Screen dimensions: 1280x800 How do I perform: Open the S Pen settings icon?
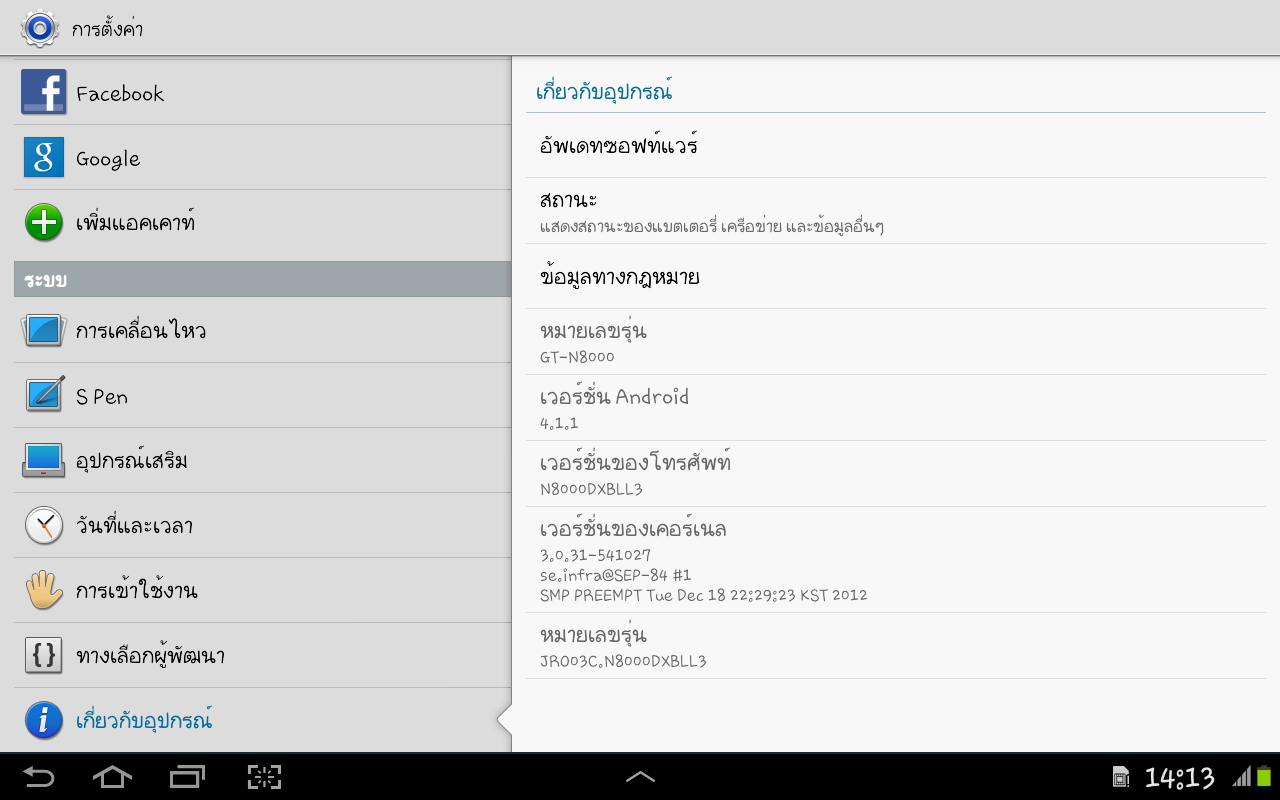click(x=44, y=395)
